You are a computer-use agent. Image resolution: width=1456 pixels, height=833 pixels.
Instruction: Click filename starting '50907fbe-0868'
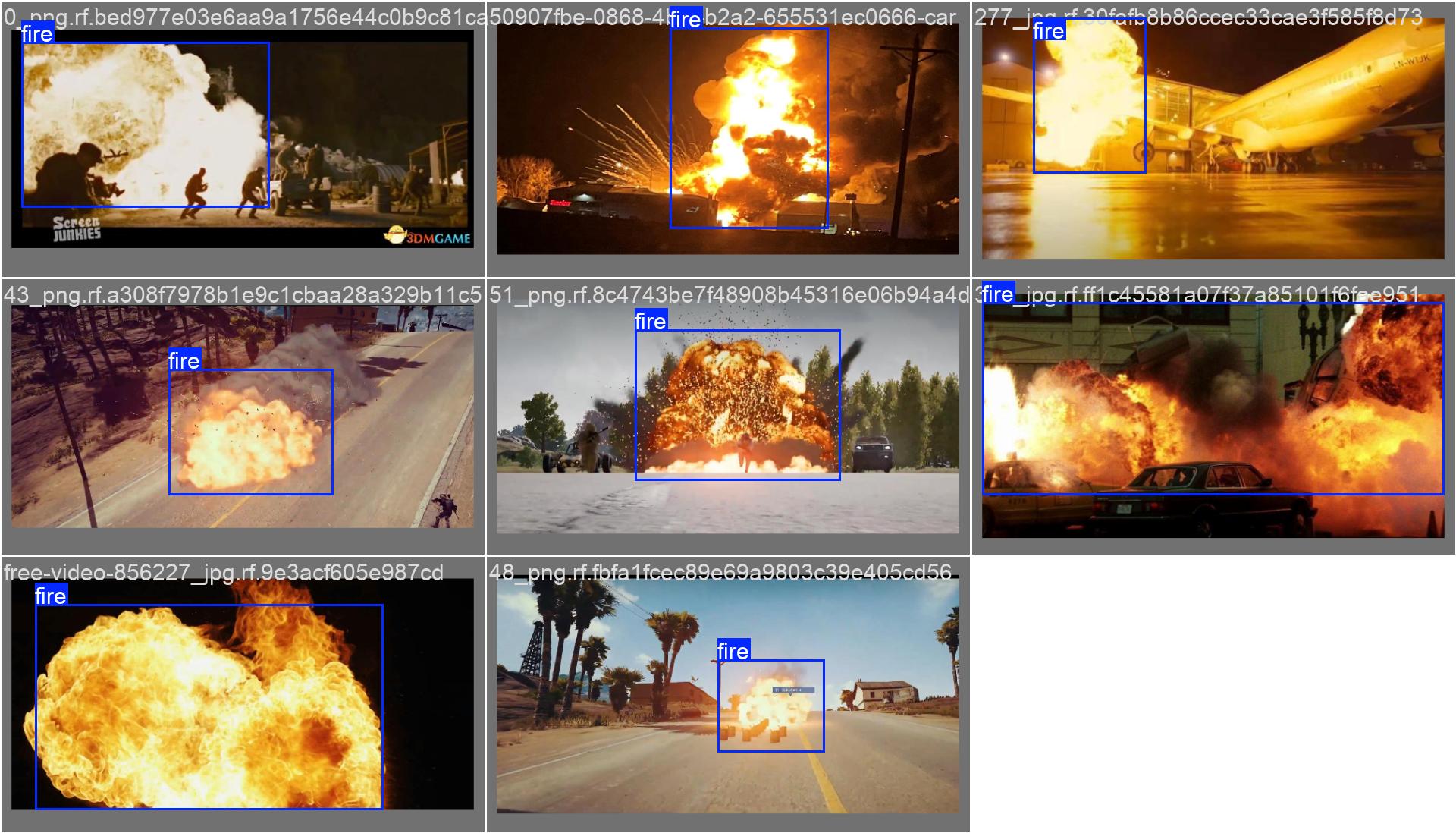[x=722, y=17]
